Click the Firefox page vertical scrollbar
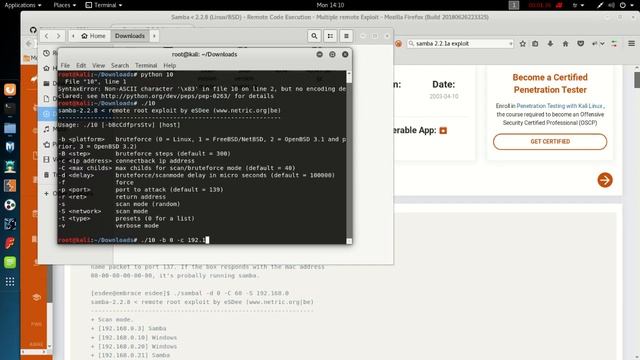The image size is (640, 360). (637, 212)
